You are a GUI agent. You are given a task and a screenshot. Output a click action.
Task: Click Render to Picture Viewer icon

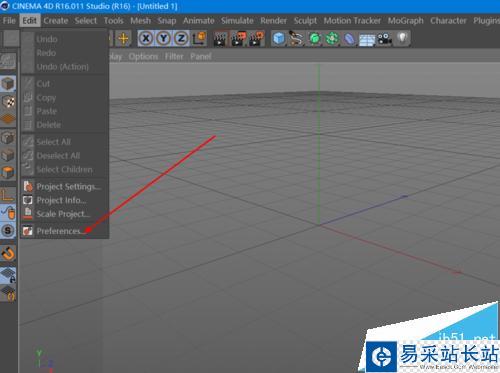tap(238, 39)
